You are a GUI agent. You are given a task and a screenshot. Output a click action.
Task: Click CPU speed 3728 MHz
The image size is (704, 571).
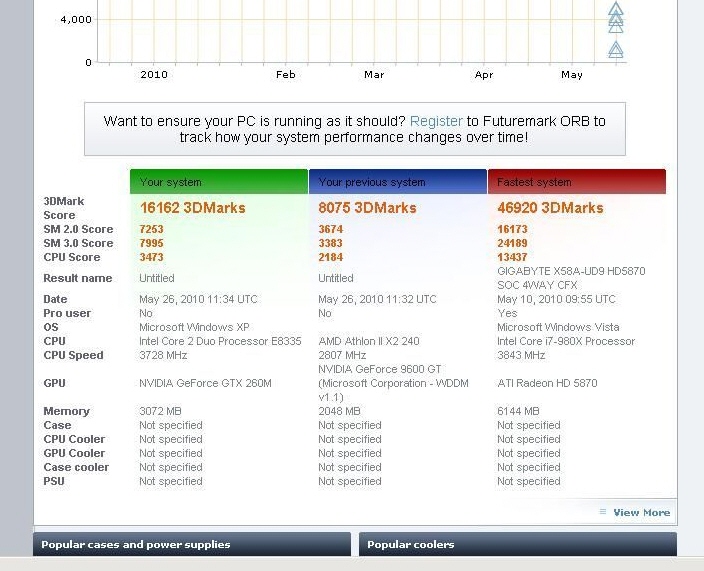tap(163, 355)
